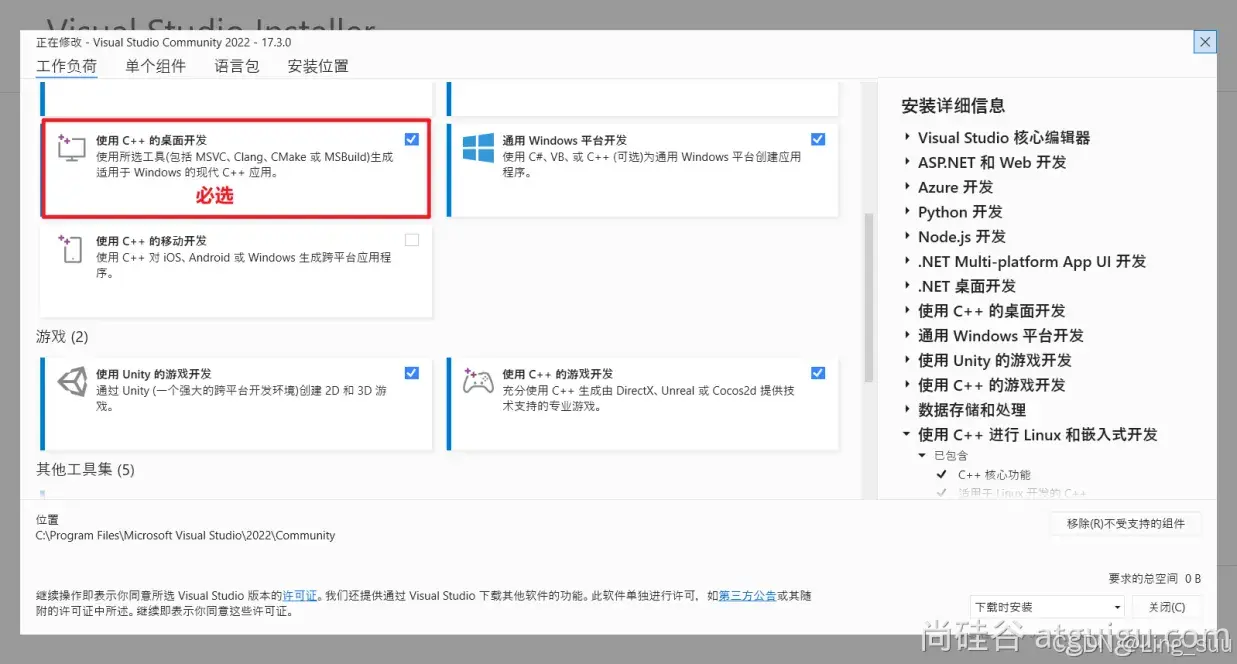
Task: Expand 使用 C++ 的游戏开发 in details pane
Action: tap(907, 384)
